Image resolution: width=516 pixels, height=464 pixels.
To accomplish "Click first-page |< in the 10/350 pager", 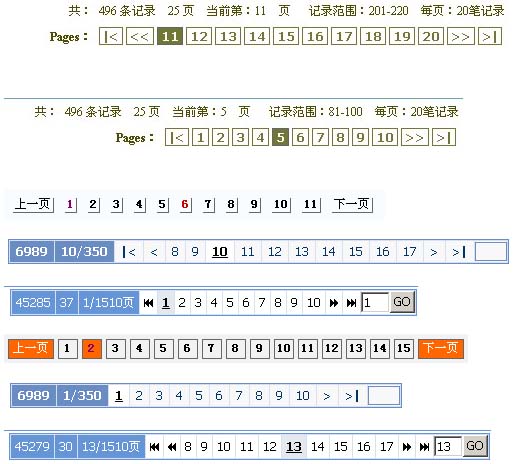I will tap(129, 252).
